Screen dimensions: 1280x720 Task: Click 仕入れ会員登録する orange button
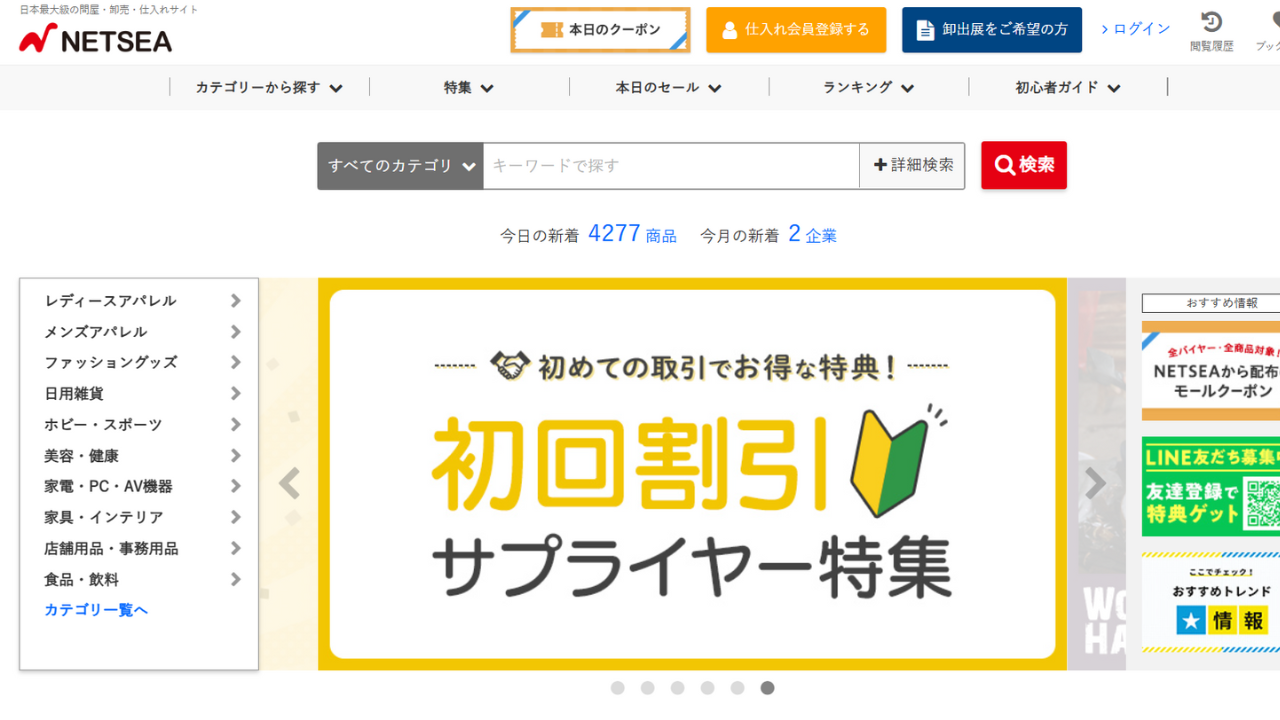[x=796, y=30]
